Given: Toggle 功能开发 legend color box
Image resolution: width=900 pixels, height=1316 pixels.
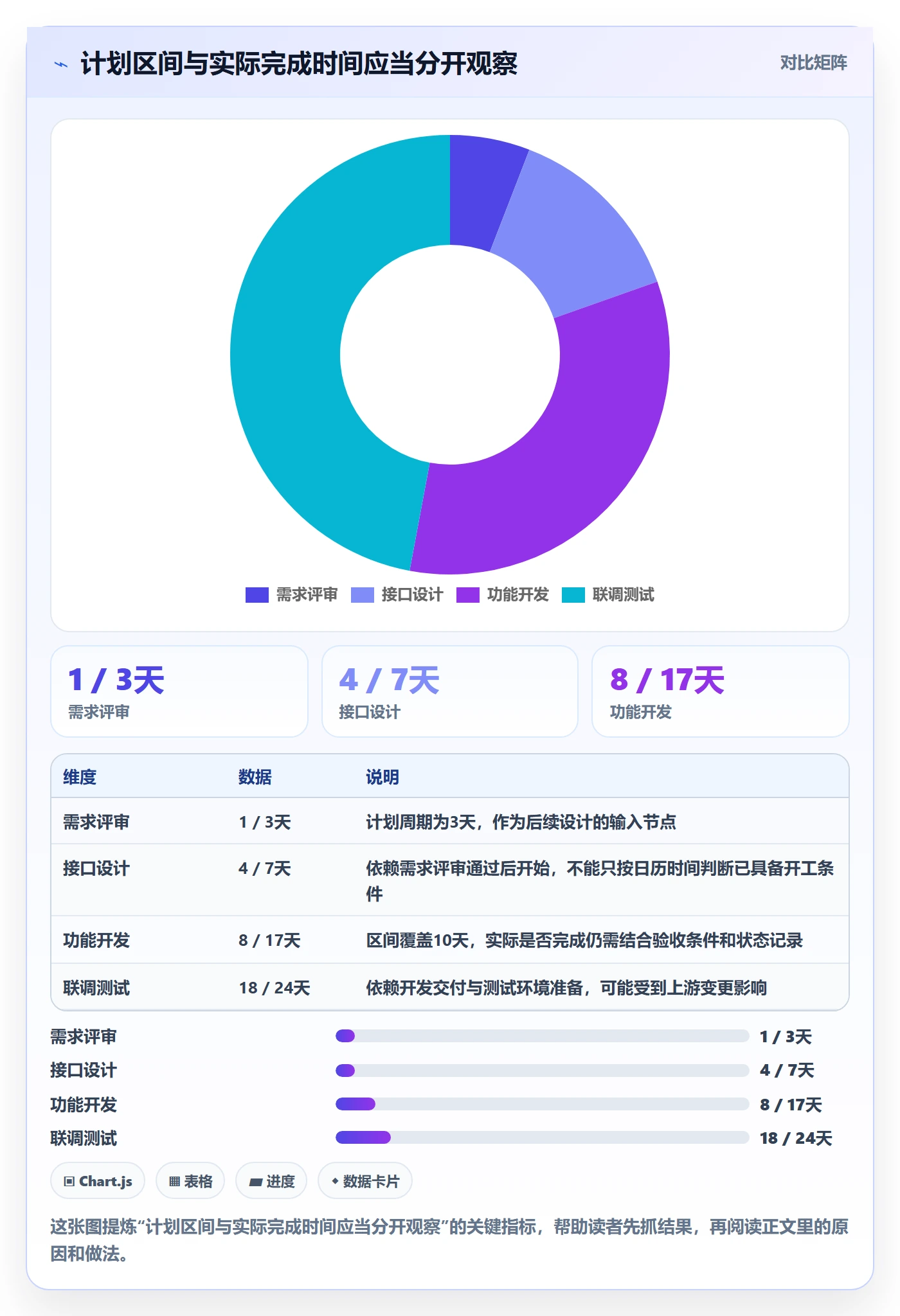Looking at the screenshot, I should point(467,595).
